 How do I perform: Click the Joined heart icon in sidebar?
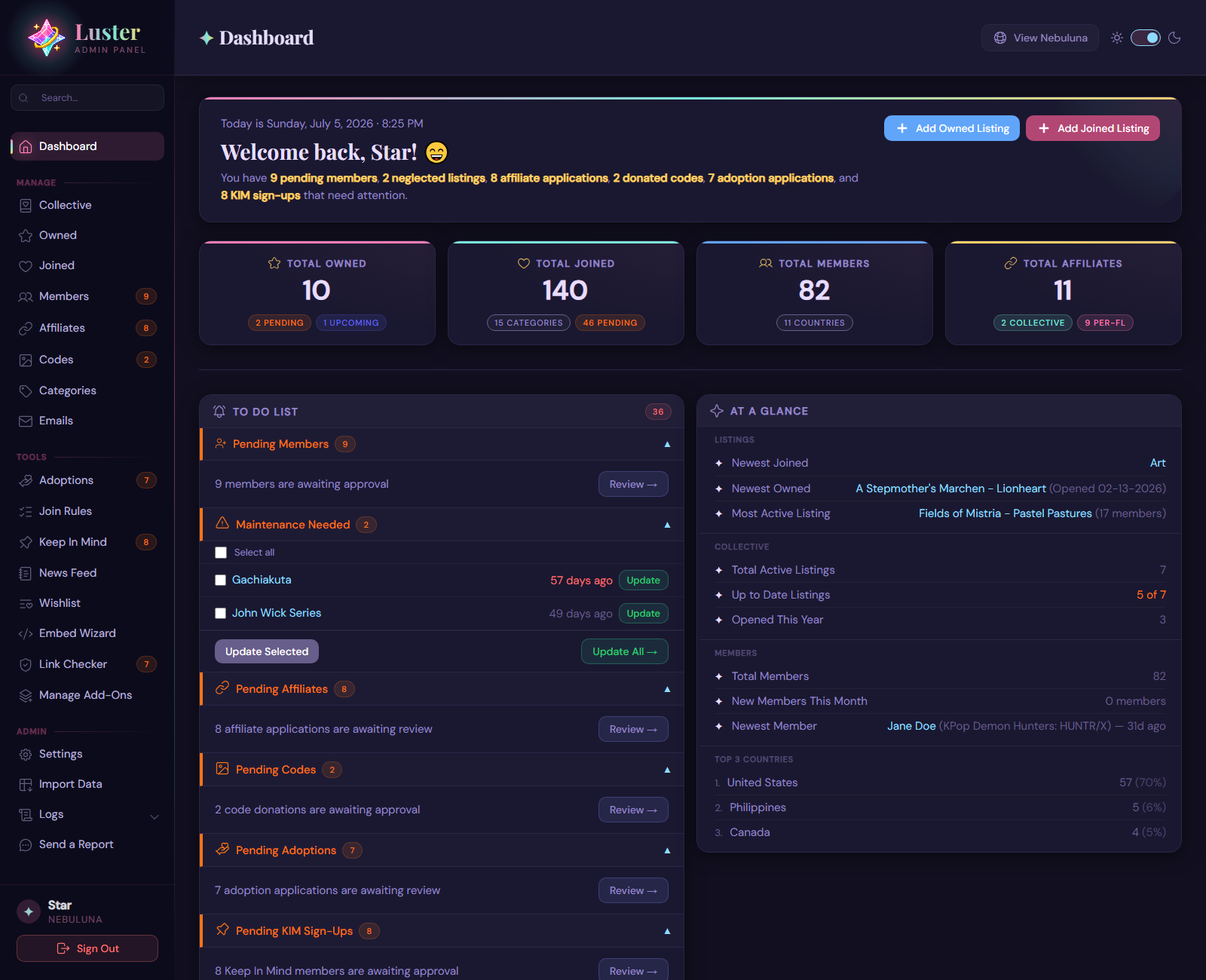[26, 266]
